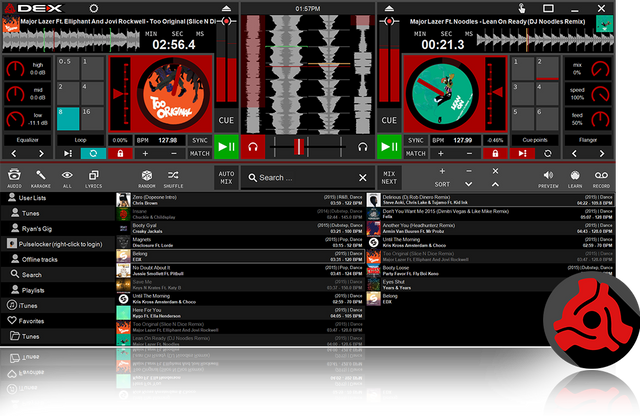640x416 pixels.
Task: Go to previous Equalizer panel with left arrow
Action: tap(14, 154)
